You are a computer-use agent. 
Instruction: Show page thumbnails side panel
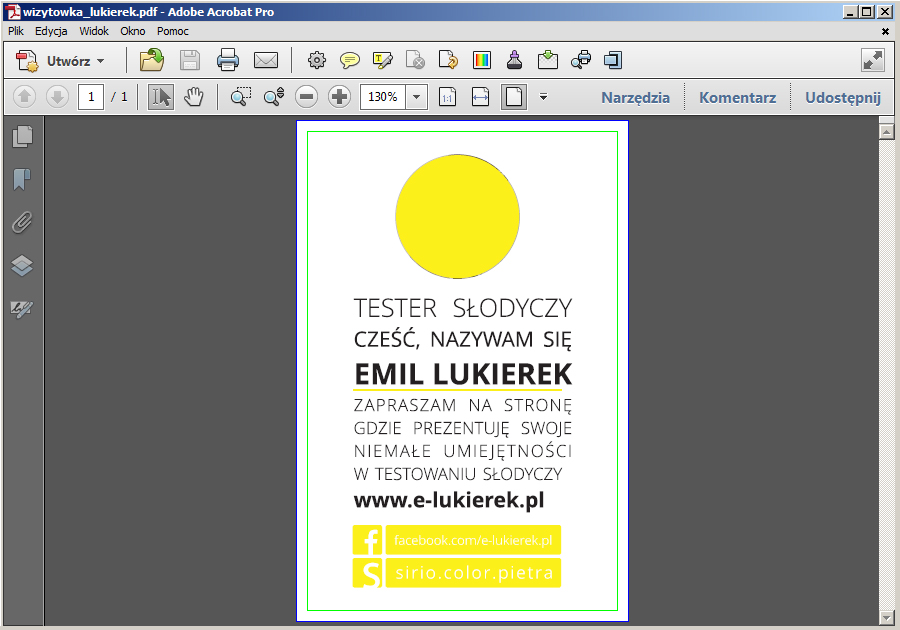coord(22,137)
